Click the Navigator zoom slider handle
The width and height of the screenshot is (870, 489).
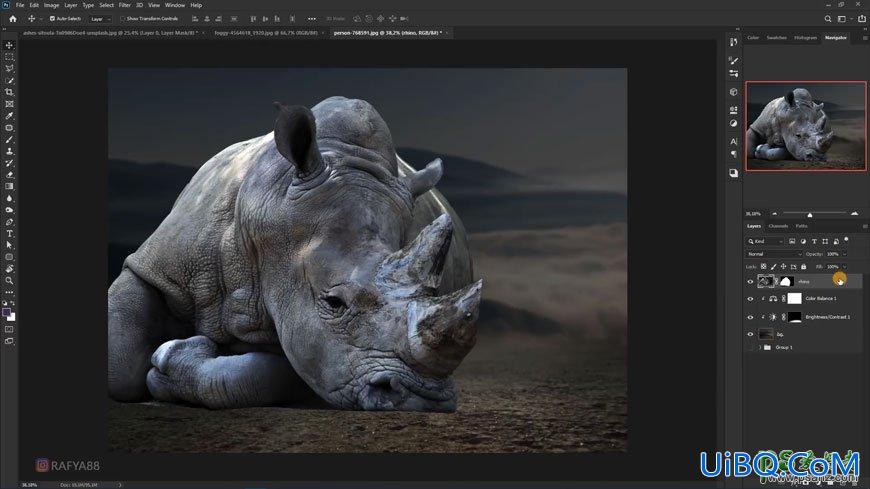point(810,215)
